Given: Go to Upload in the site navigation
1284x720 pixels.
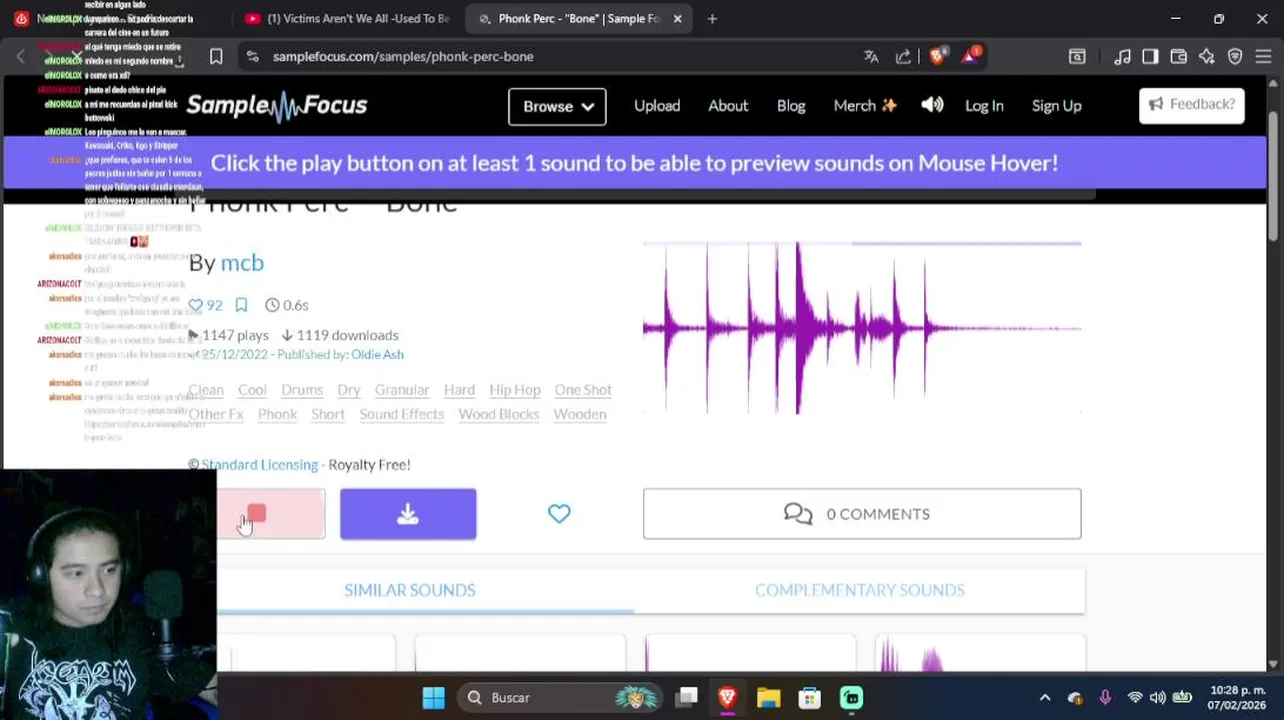Looking at the screenshot, I should click(x=657, y=105).
